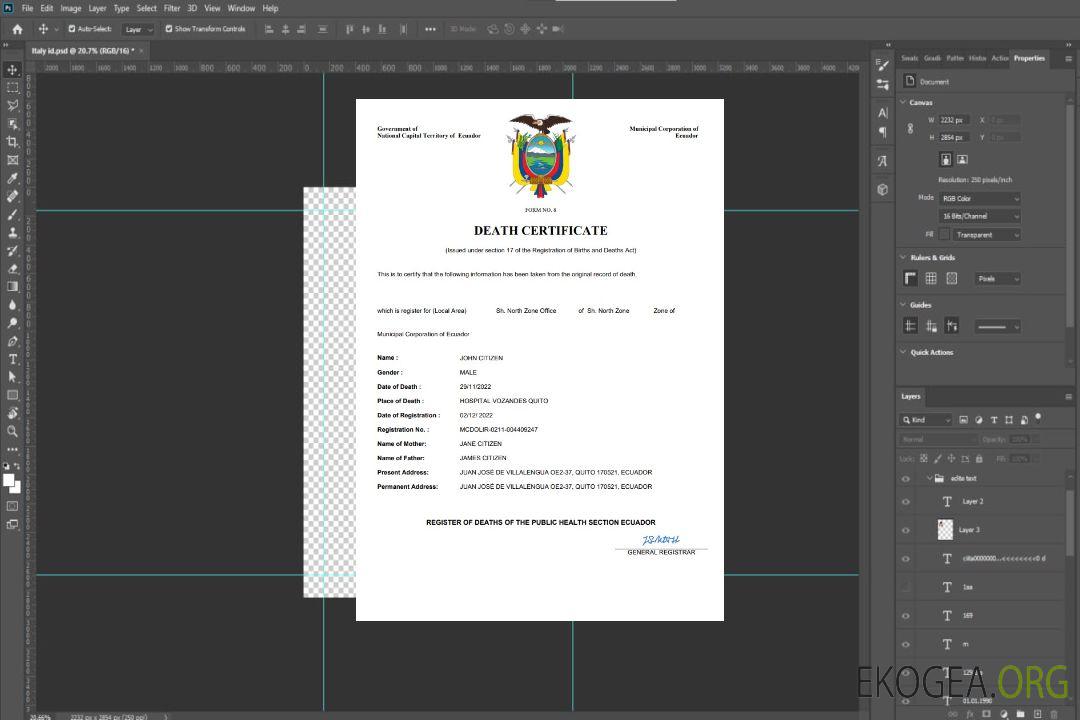Click the foreground color swatch

pyautogui.click(x=9, y=481)
